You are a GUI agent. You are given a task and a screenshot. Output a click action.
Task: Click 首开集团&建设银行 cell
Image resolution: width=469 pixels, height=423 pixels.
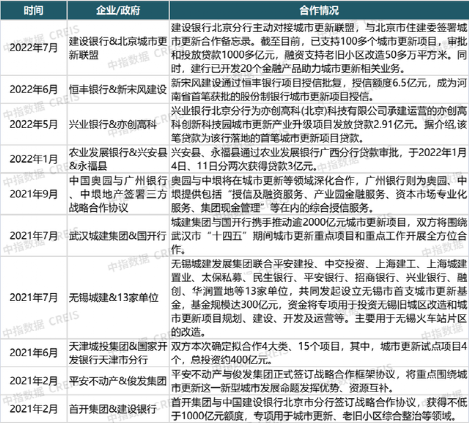[x=118, y=409]
